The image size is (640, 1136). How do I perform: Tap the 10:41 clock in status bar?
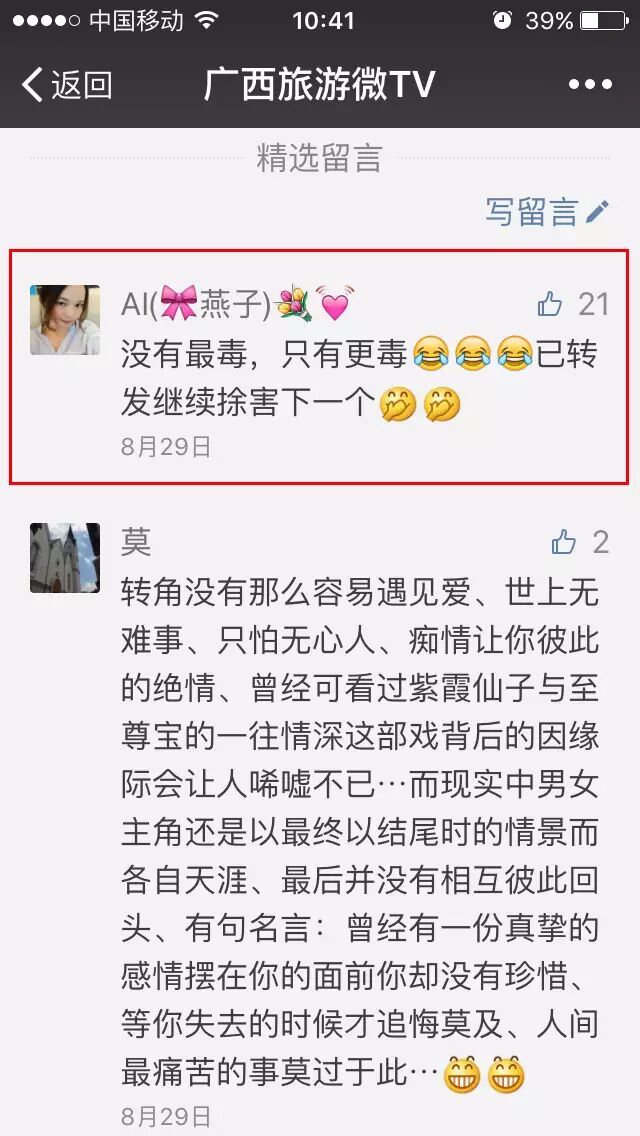pos(323,21)
